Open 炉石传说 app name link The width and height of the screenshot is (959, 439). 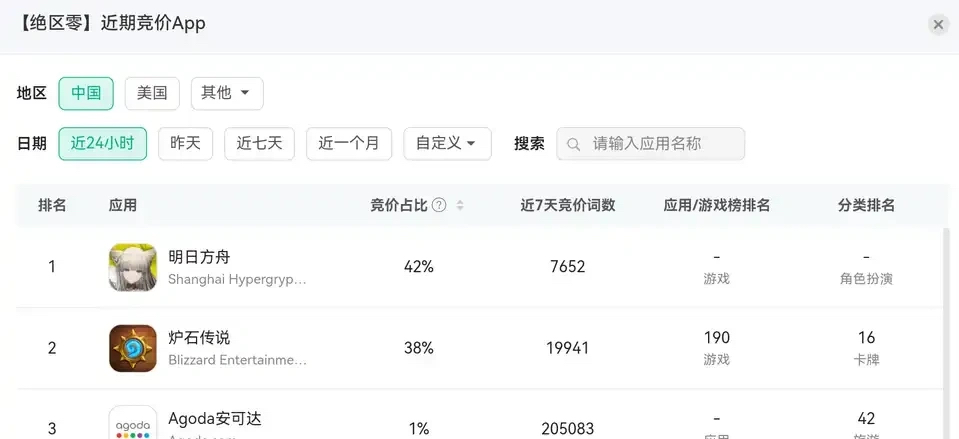(x=199, y=338)
